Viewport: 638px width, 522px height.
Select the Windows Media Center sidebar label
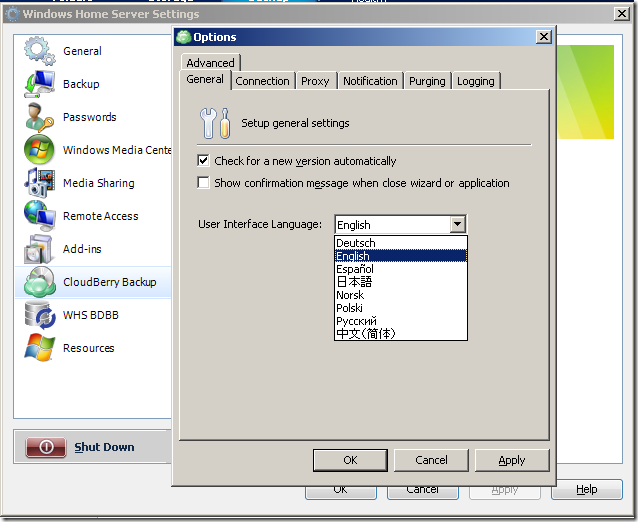[x=117, y=150]
